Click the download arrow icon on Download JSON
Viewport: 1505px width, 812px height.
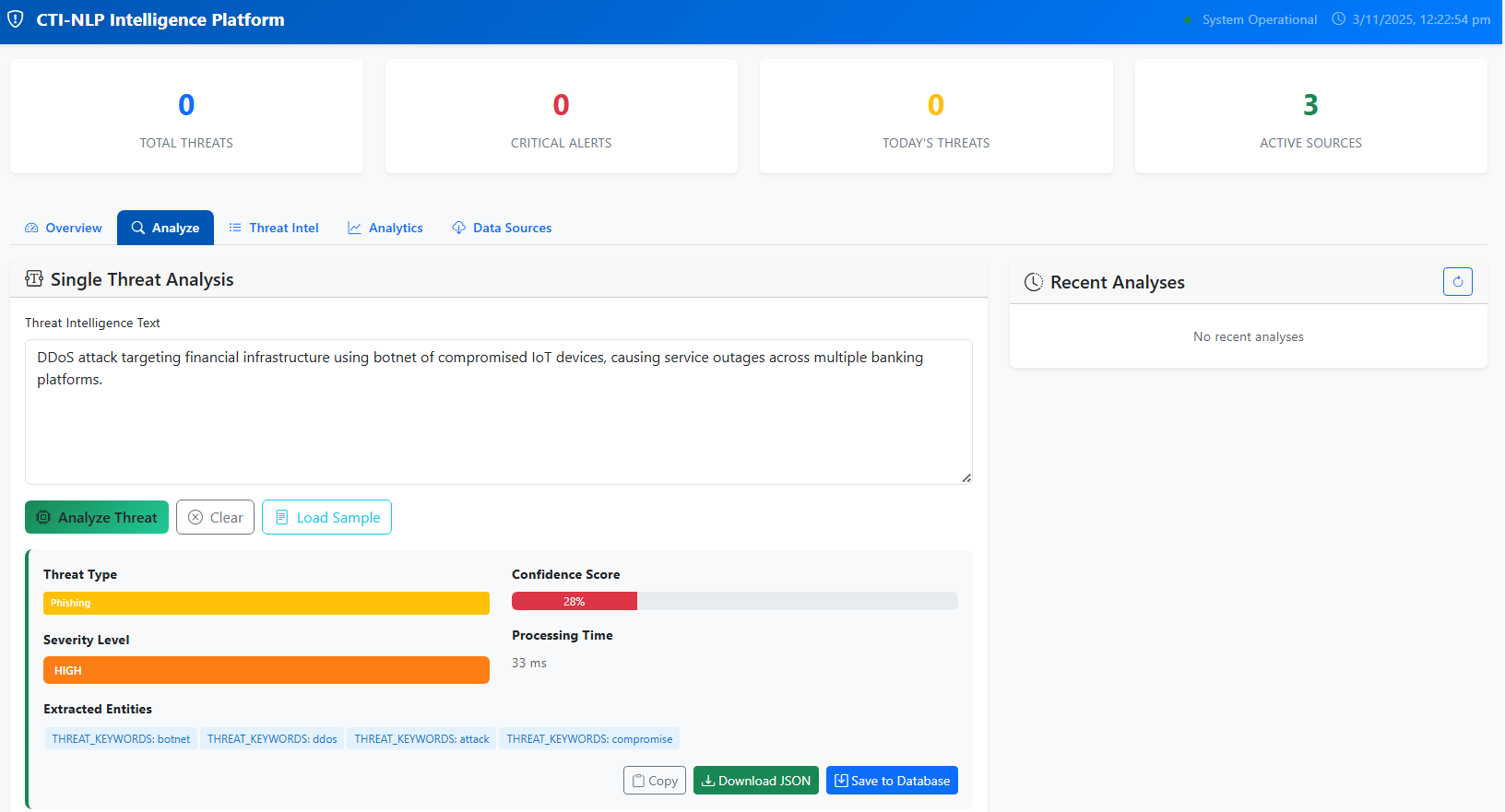[x=708, y=781]
